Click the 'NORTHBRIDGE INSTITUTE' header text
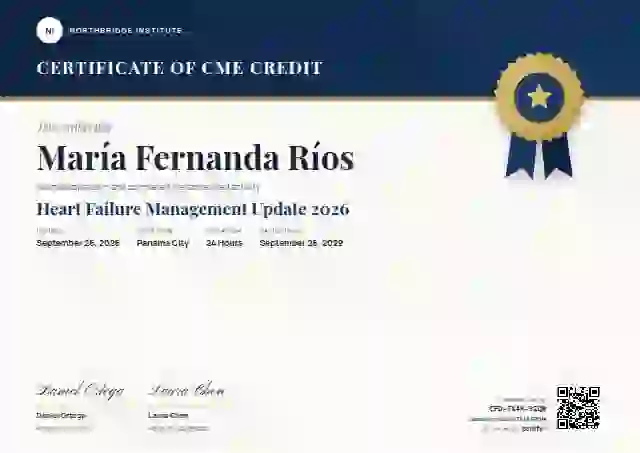This screenshot has width=640, height=453. (125, 30)
